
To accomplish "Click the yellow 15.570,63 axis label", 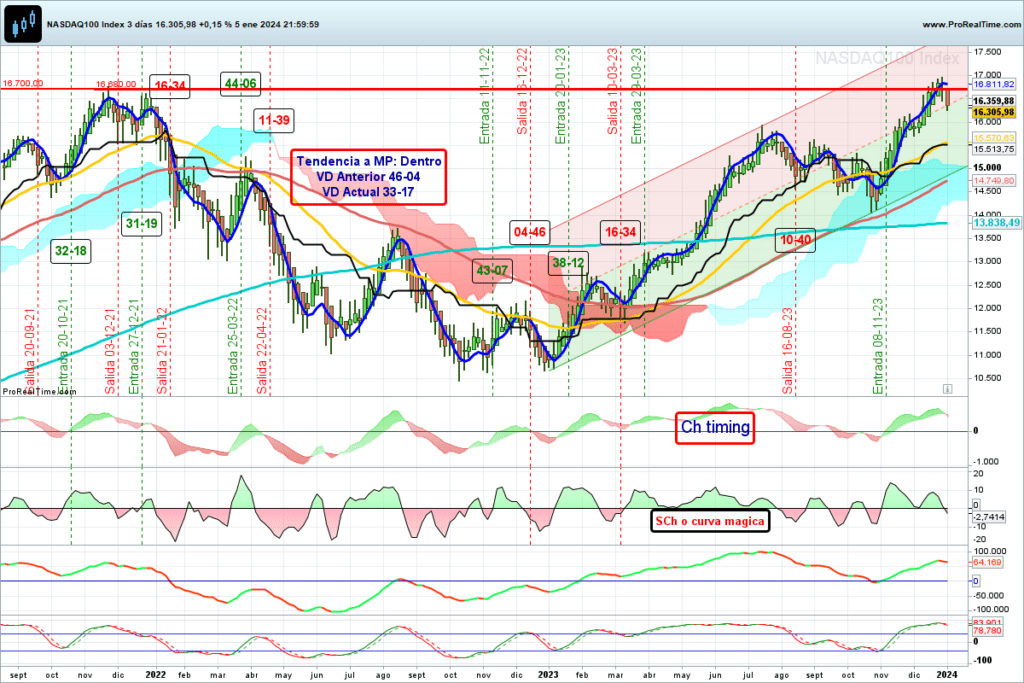I will (994, 138).
